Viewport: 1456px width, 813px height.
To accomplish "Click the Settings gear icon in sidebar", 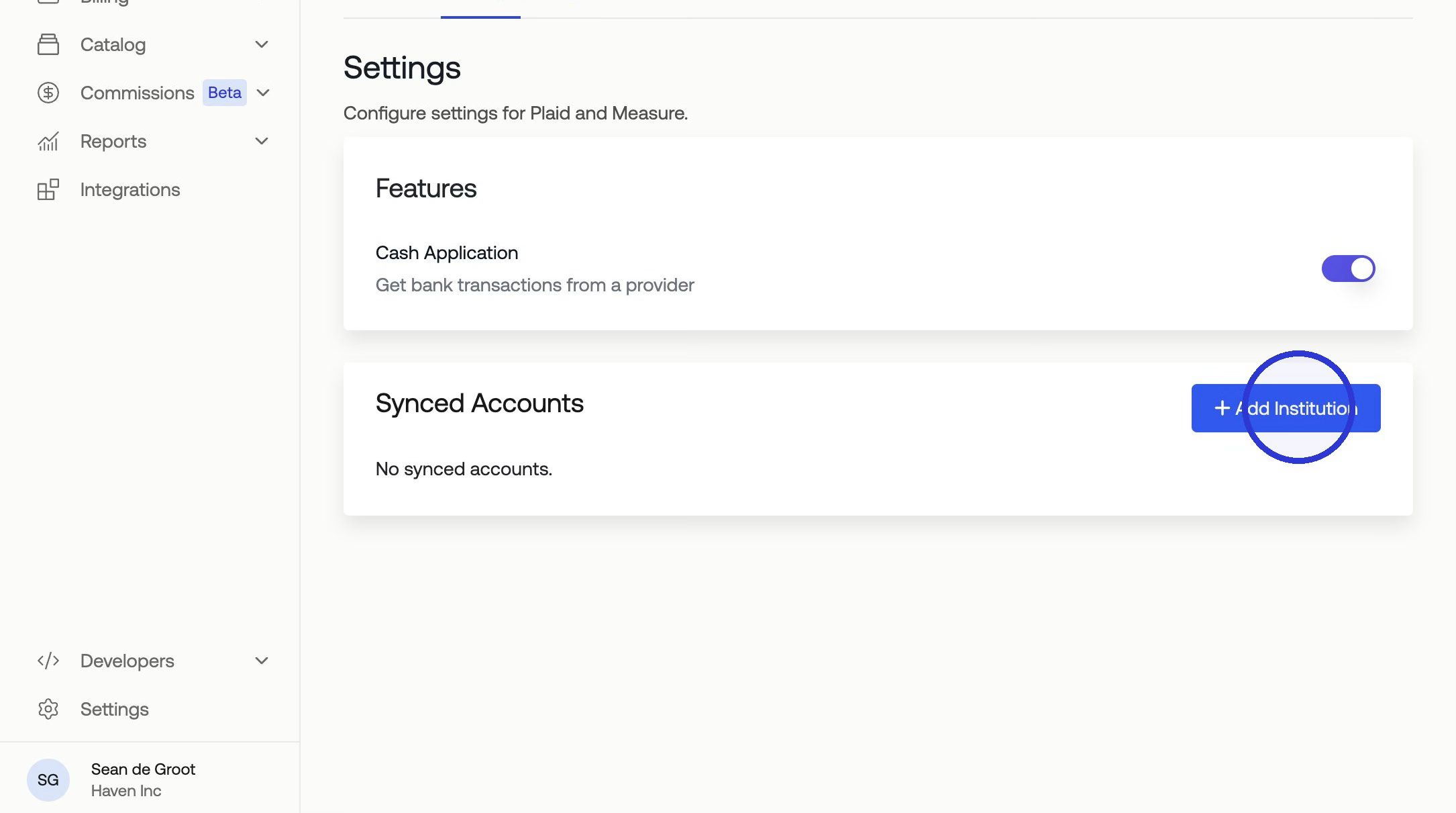I will [x=48, y=709].
